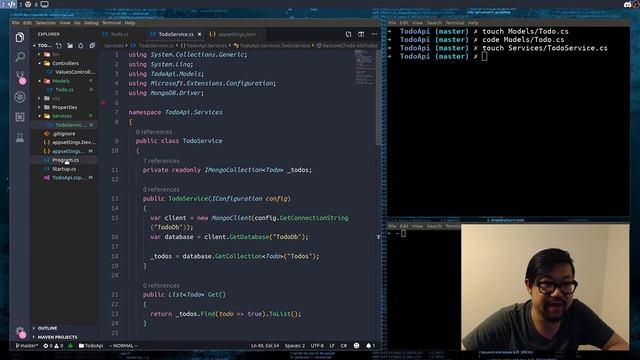640x360 pixels.
Task: Click the New Folder icon in Explorer header
Action: click(70, 46)
